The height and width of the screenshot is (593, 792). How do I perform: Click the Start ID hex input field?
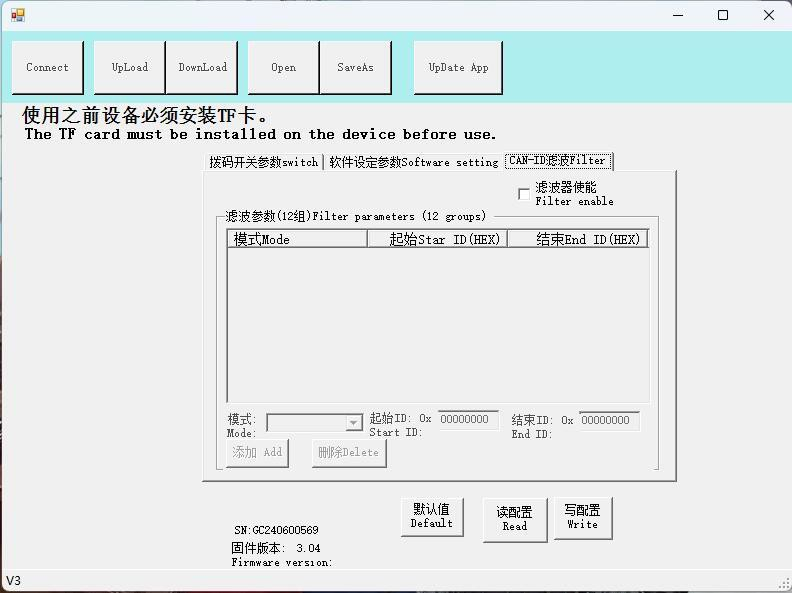[467, 420]
